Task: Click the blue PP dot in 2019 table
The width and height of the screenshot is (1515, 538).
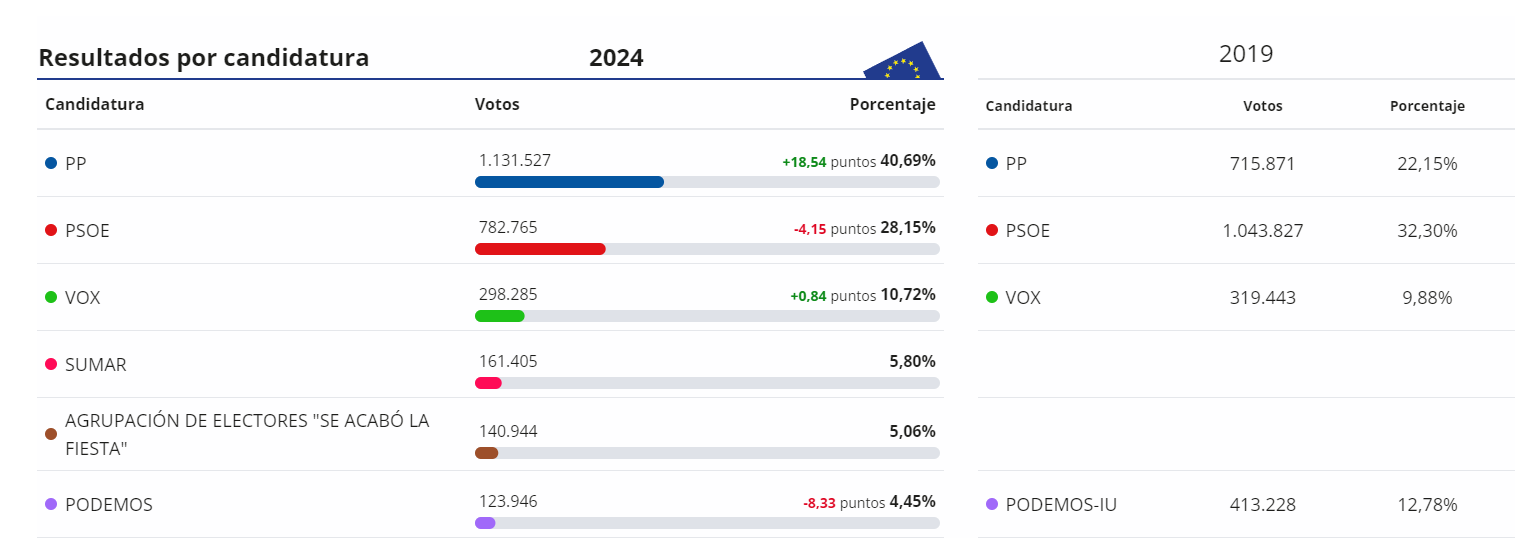Action: [992, 163]
